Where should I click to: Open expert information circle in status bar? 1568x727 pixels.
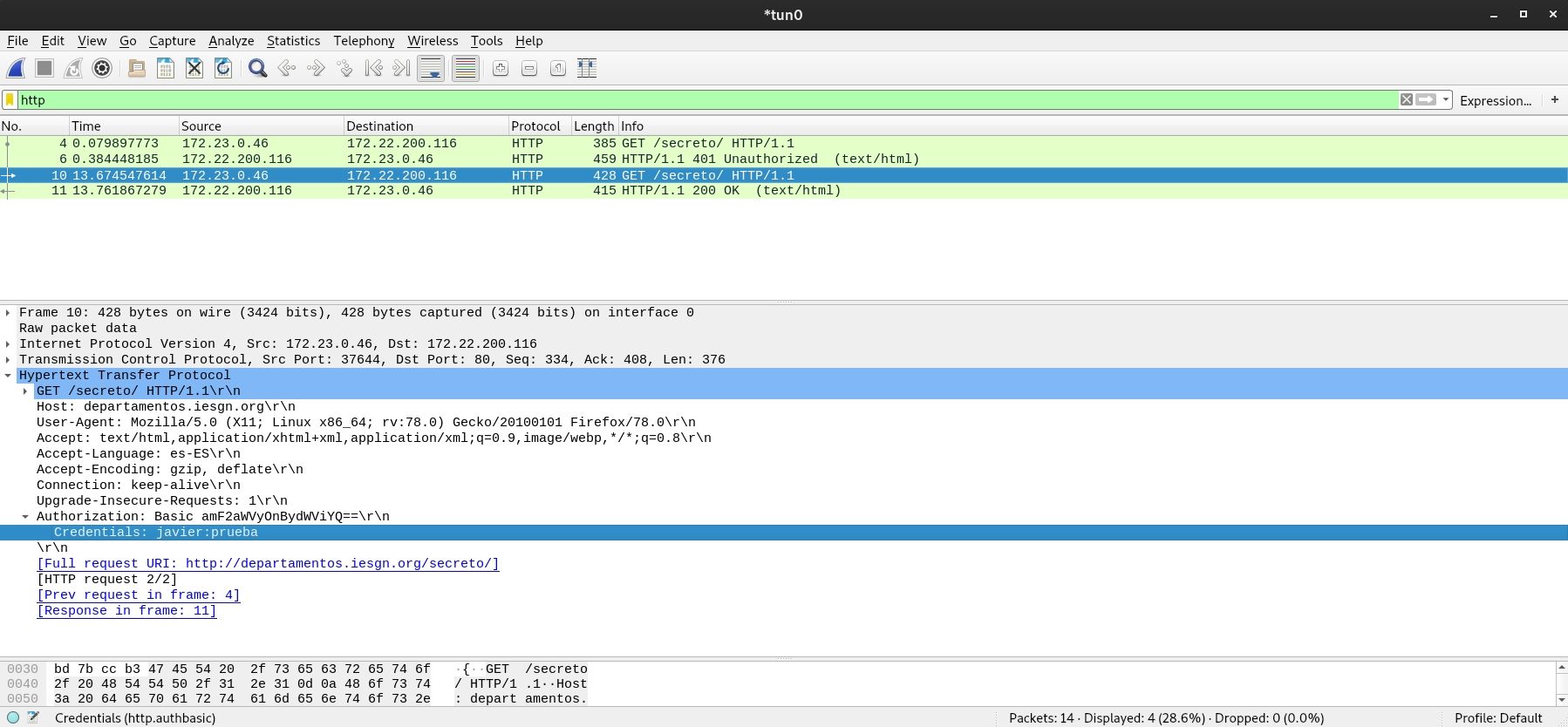13,717
